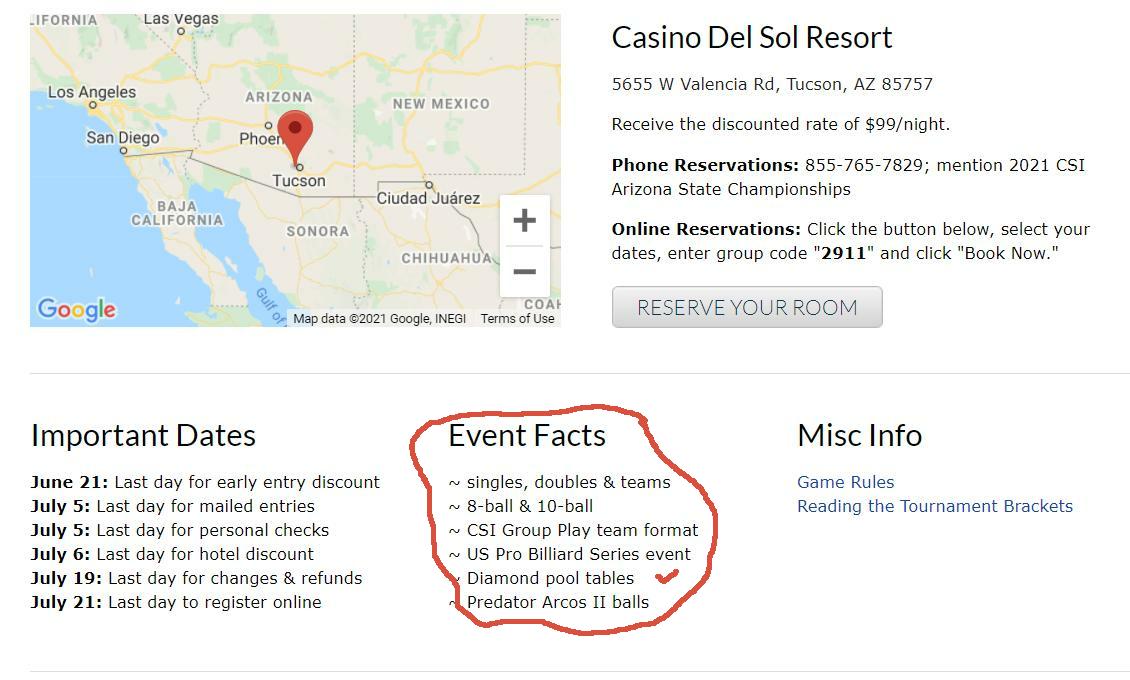Screen dimensions: 1130x680
Task: Click the map data copyright text
Action: tap(379, 319)
